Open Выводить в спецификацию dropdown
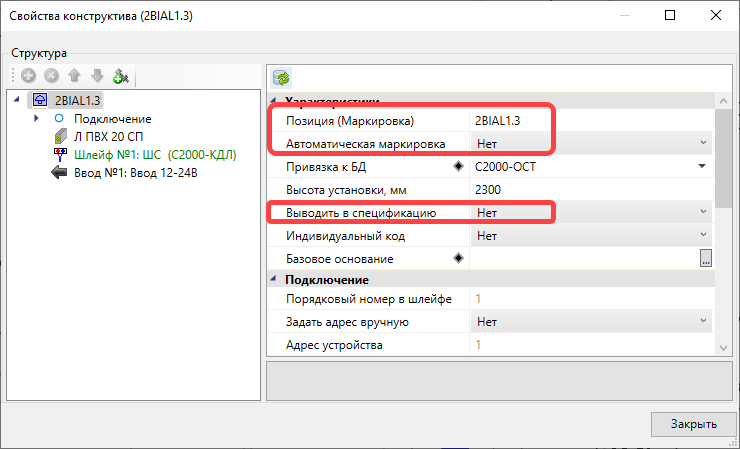Screen dimensions: 740x449 click(x=703, y=212)
